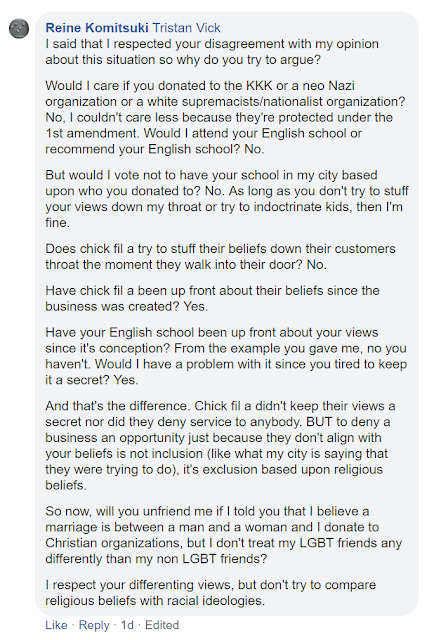The width and height of the screenshot is (434, 640).
Task: Click the paragraph beginning "Would I care if you donated"
Action: pyautogui.click(x=225, y=118)
